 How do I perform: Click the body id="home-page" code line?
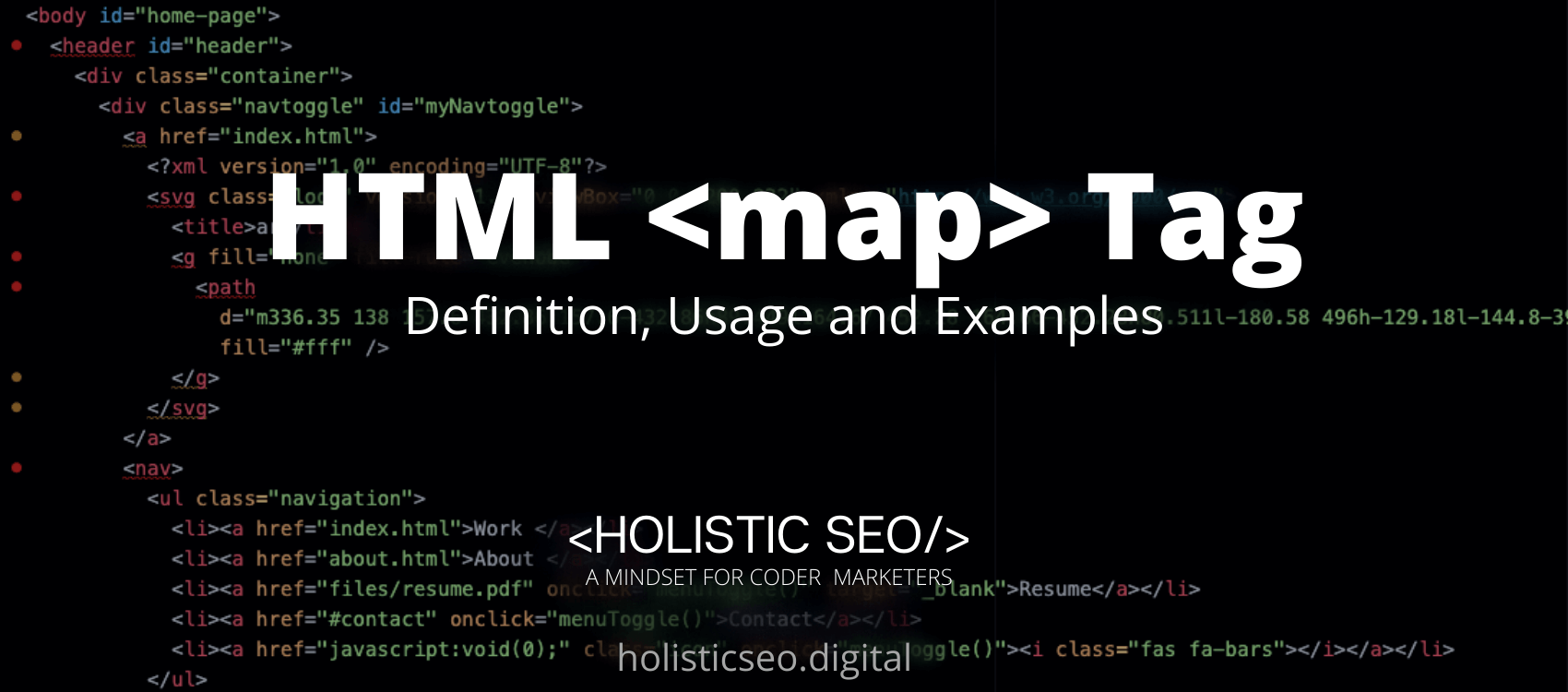click(153, 16)
